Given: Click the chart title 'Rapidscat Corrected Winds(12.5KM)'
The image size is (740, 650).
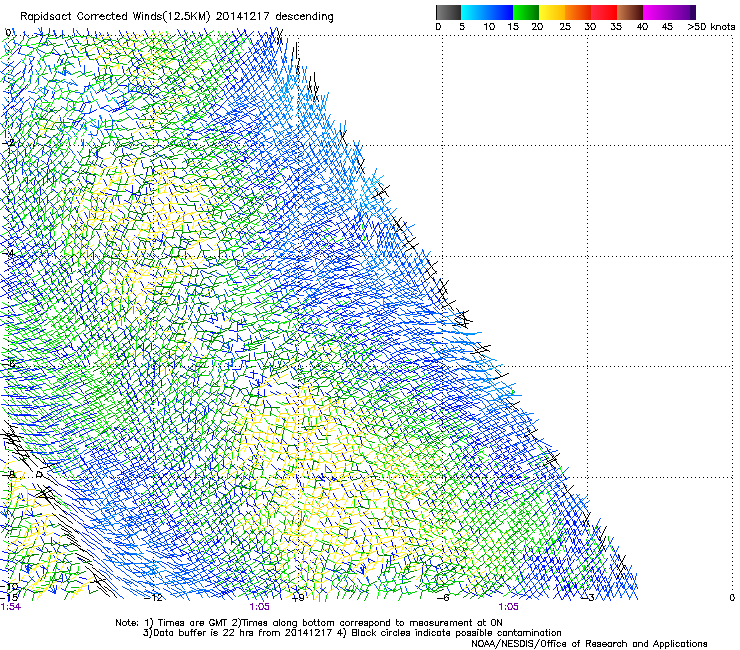Looking at the screenshot, I should [116, 17].
